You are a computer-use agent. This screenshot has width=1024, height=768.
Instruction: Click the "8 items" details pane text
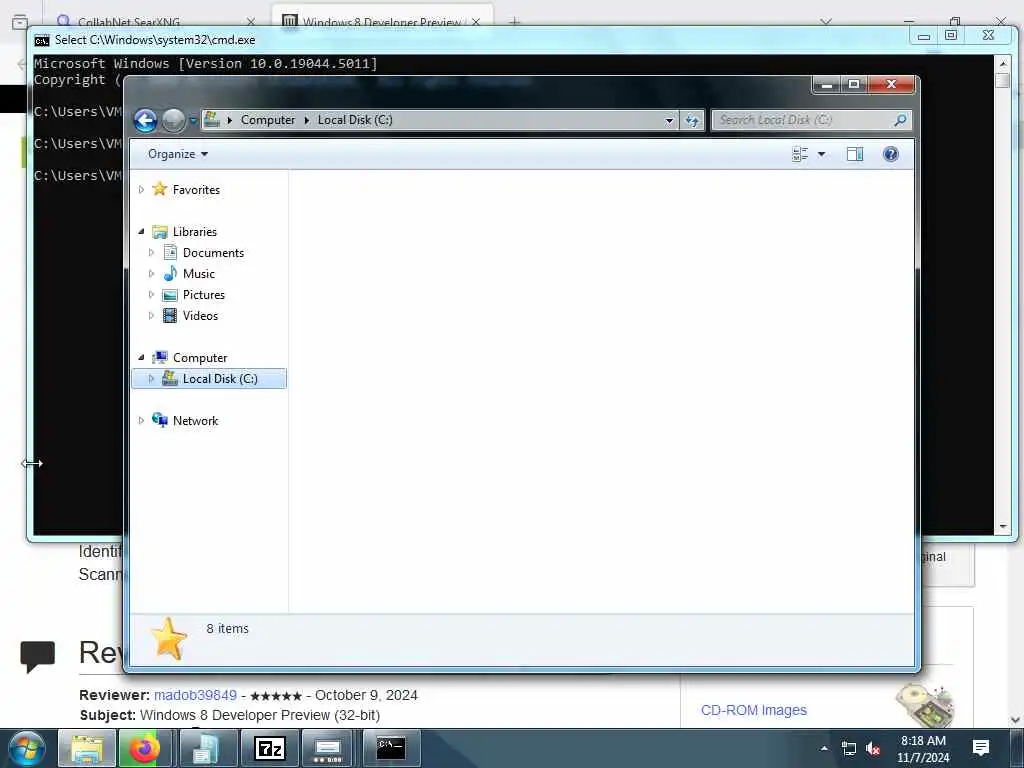point(227,628)
